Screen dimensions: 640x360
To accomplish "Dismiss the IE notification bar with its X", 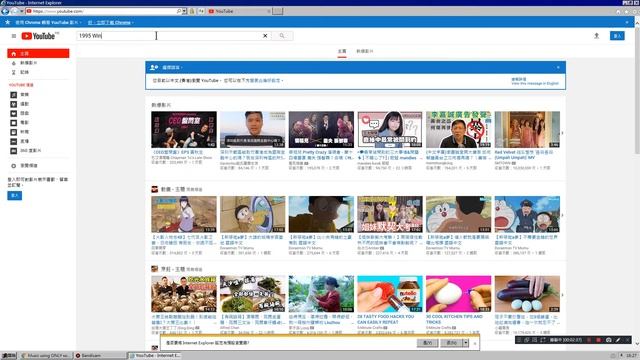I will [475, 343].
